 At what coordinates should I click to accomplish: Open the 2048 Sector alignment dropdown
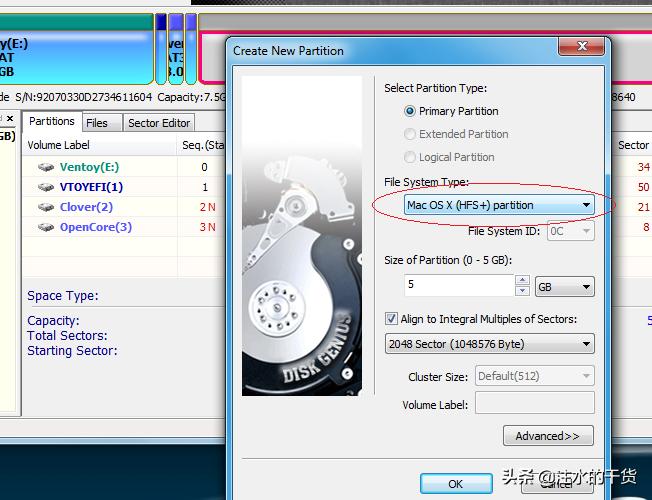tap(489, 344)
